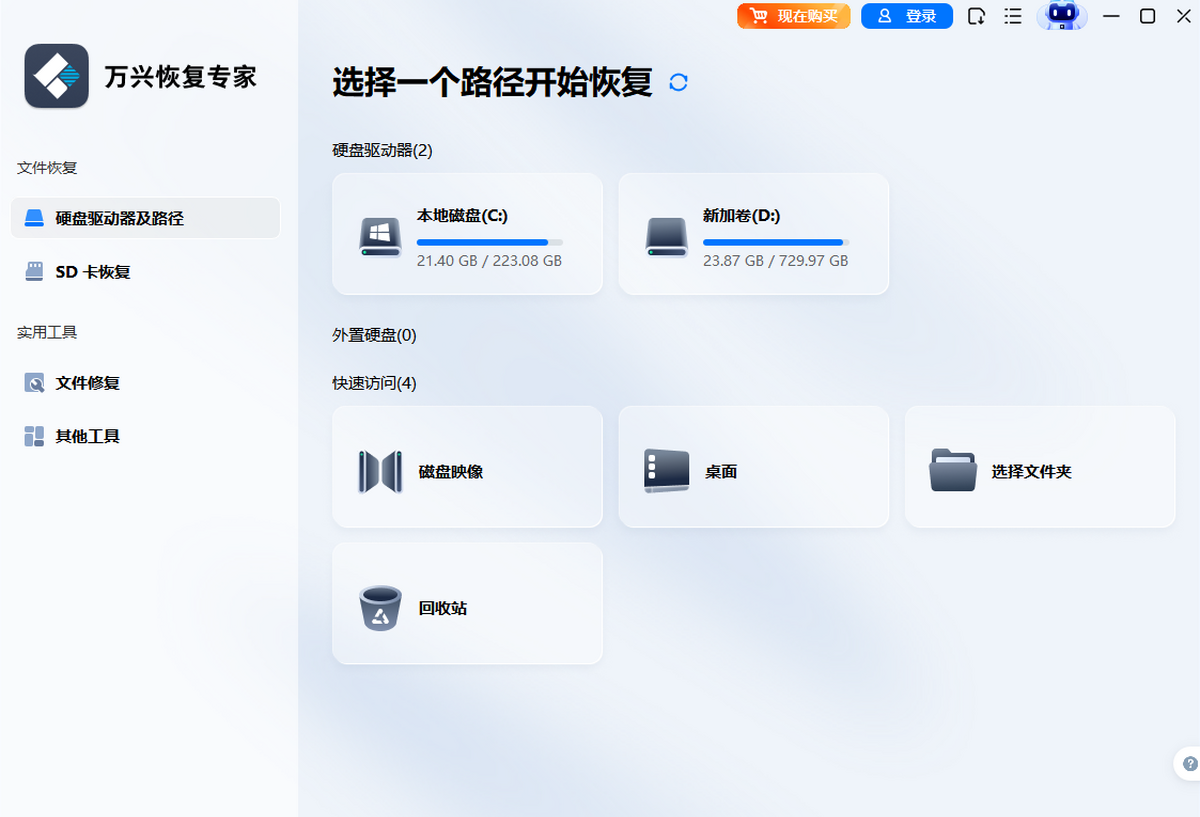Open the robot assistant icon
This screenshot has height=817, width=1200.
click(1061, 16)
